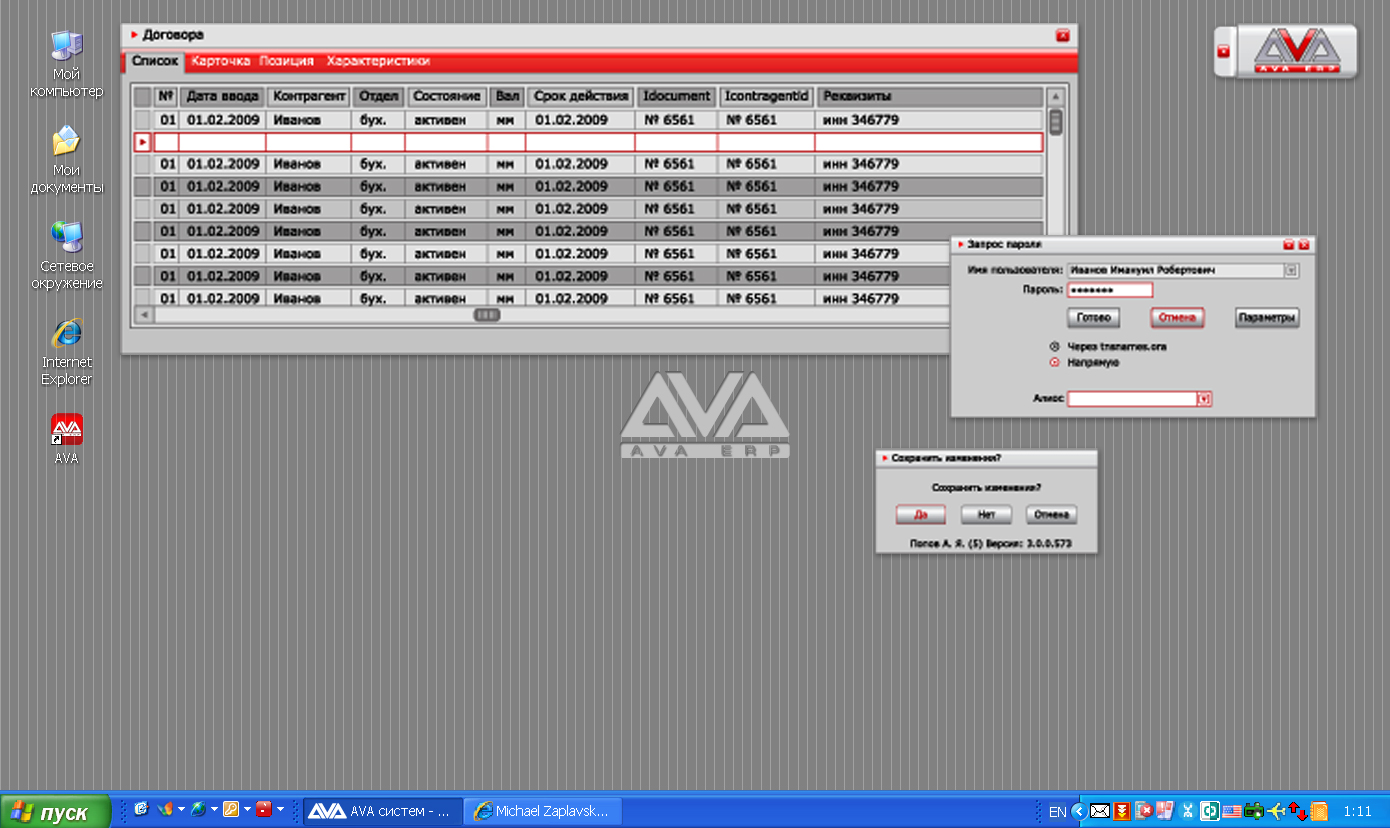This screenshot has height=828, width=1390.
Task: Click the EN language indicator
Action: tap(1057, 812)
